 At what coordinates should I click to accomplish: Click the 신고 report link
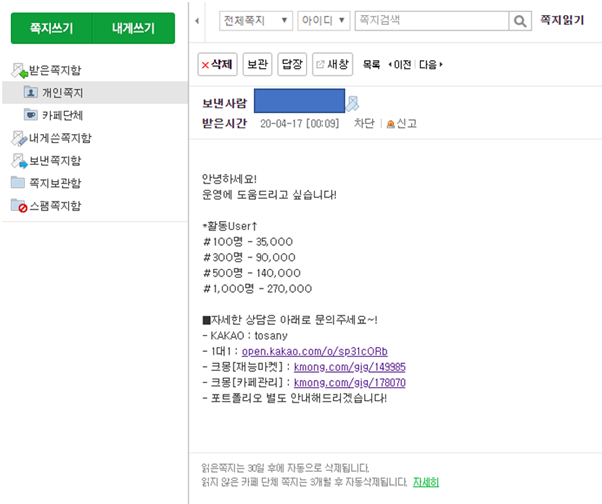point(407,123)
